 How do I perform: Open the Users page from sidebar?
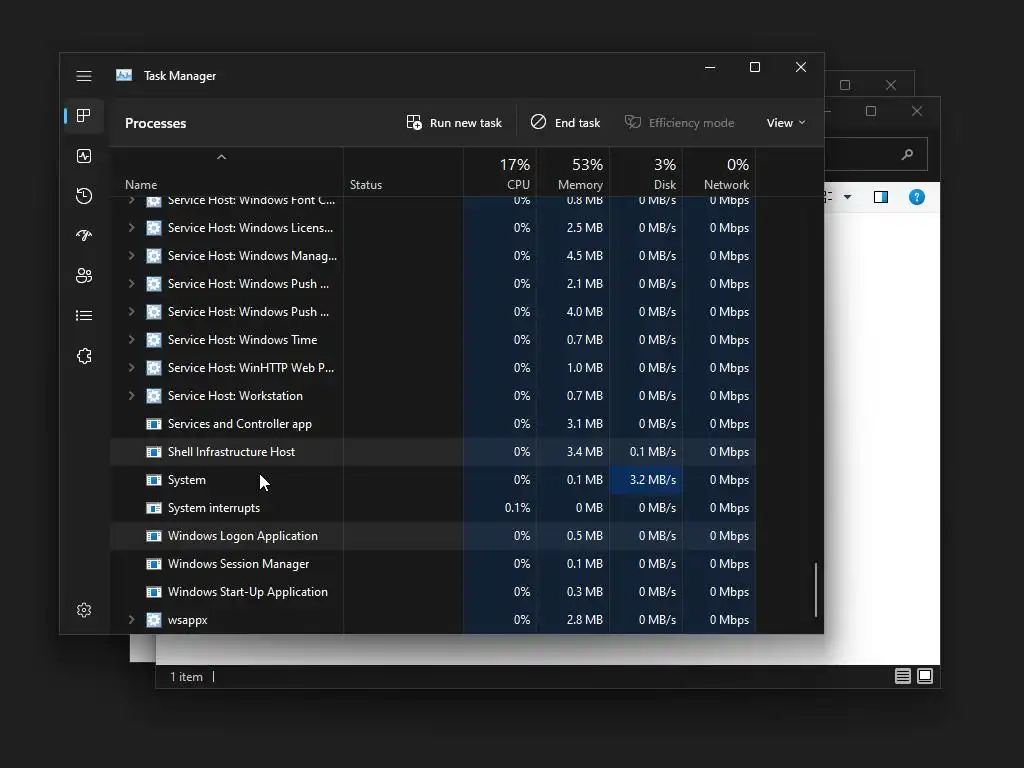point(84,276)
